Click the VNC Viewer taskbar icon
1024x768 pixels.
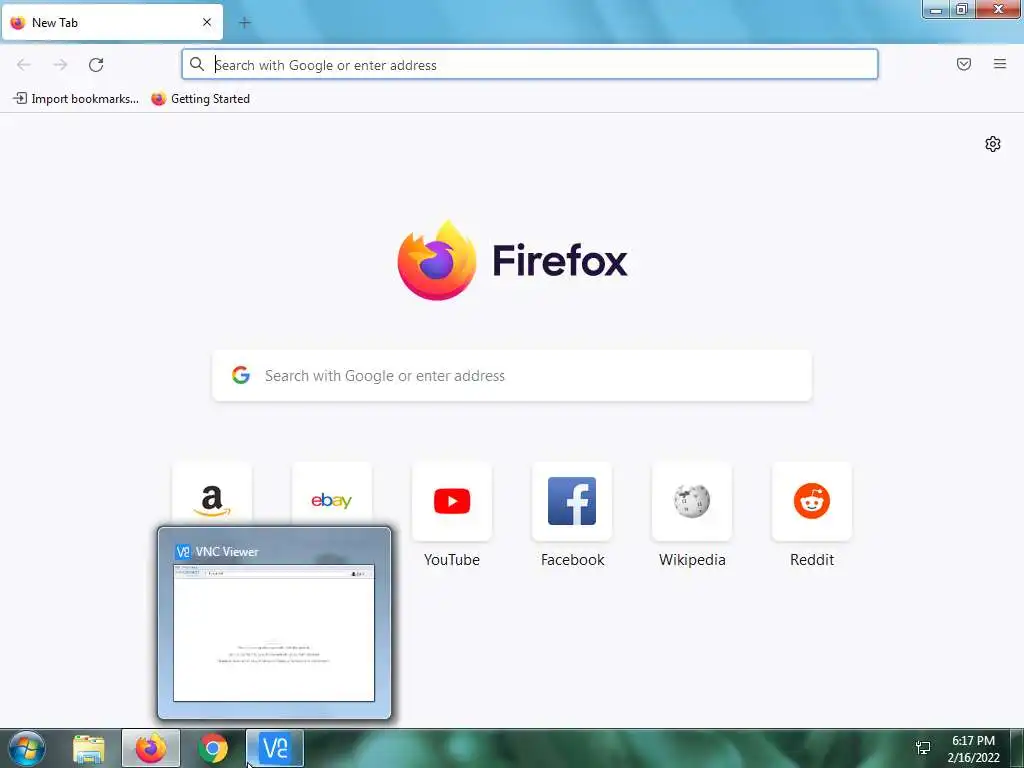tap(275, 748)
